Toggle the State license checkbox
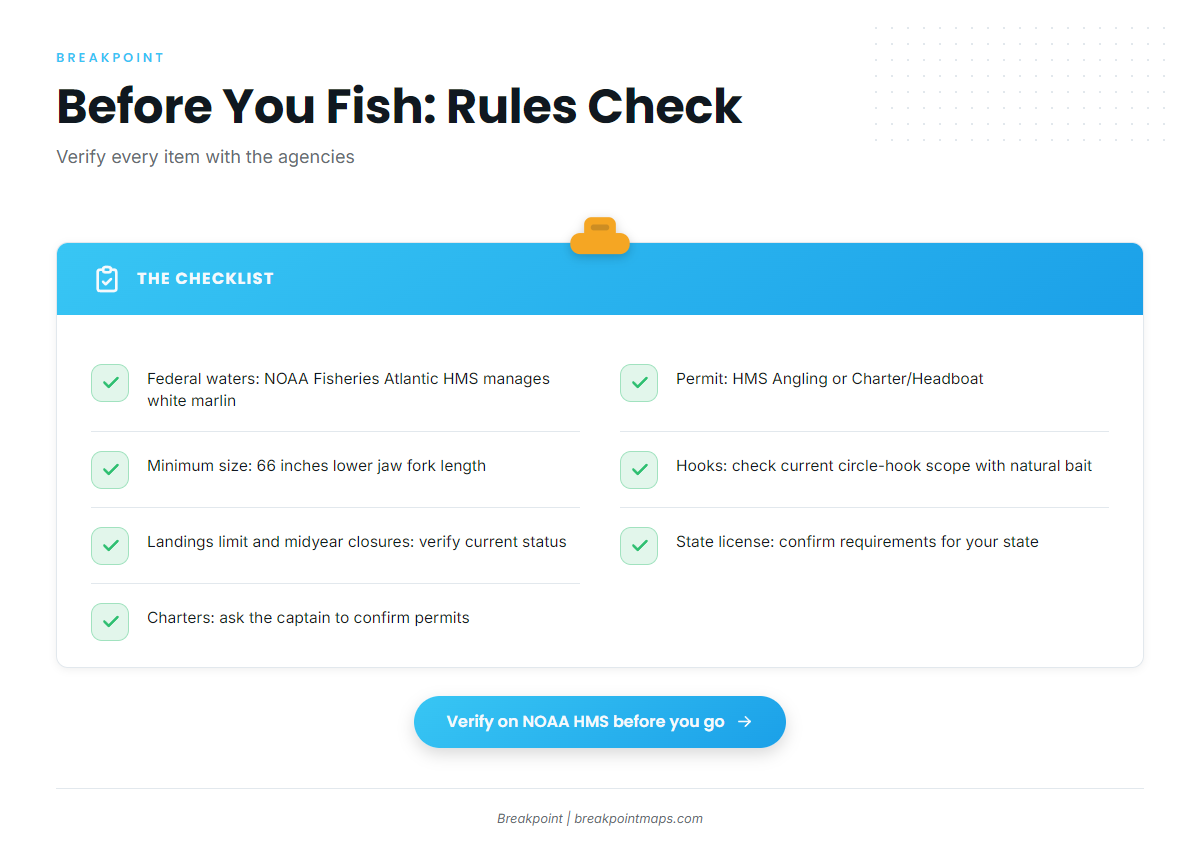The width and height of the screenshot is (1200, 853). [639, 546]
